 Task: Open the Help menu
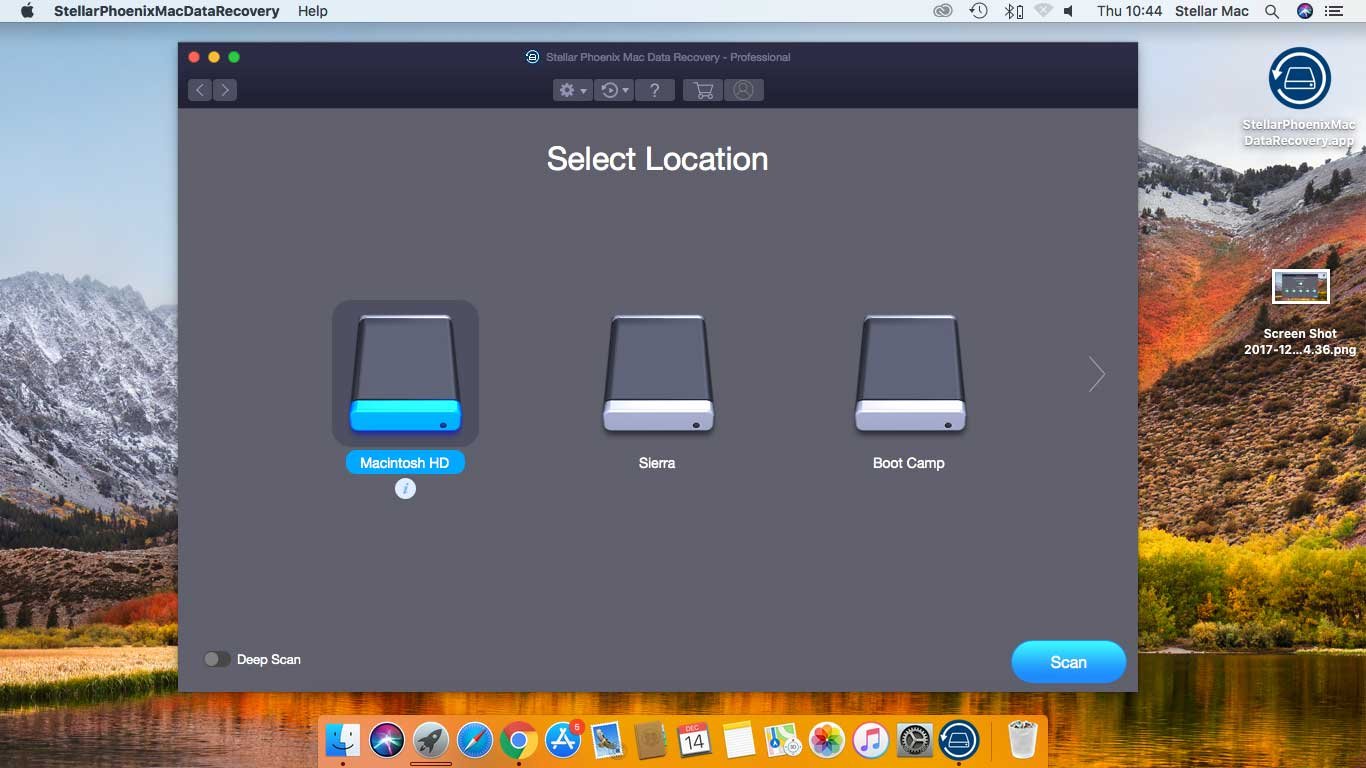coord(313,11)
